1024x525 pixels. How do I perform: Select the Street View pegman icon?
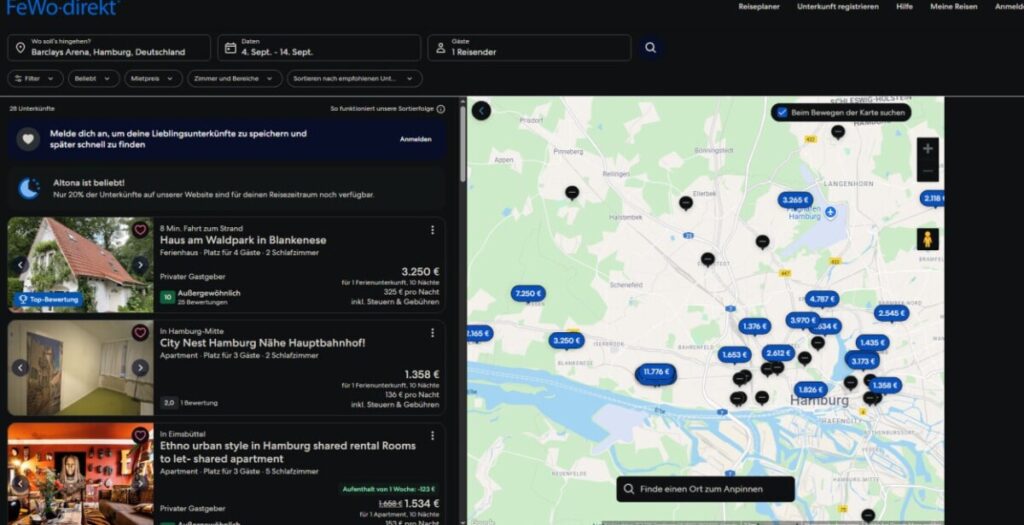coord(927,239)
